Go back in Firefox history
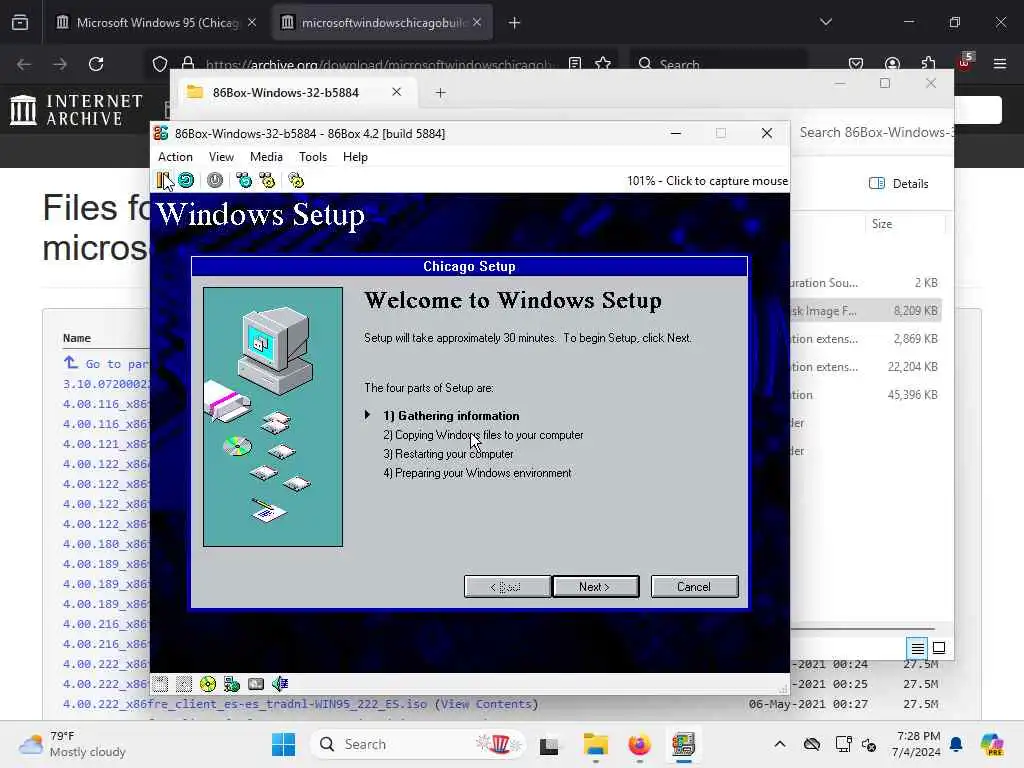The width and height of the screenshot is (1024, 768). [24, 64]
